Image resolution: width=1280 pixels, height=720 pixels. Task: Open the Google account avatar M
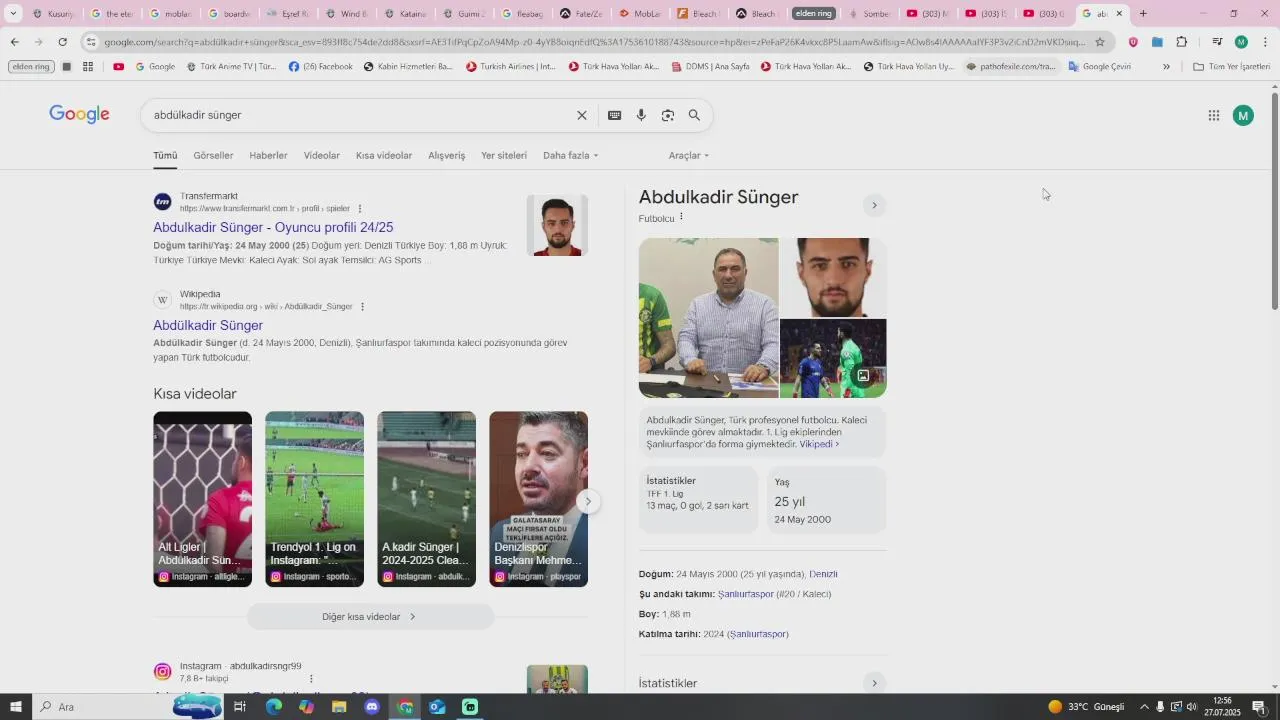point(1243,115)
